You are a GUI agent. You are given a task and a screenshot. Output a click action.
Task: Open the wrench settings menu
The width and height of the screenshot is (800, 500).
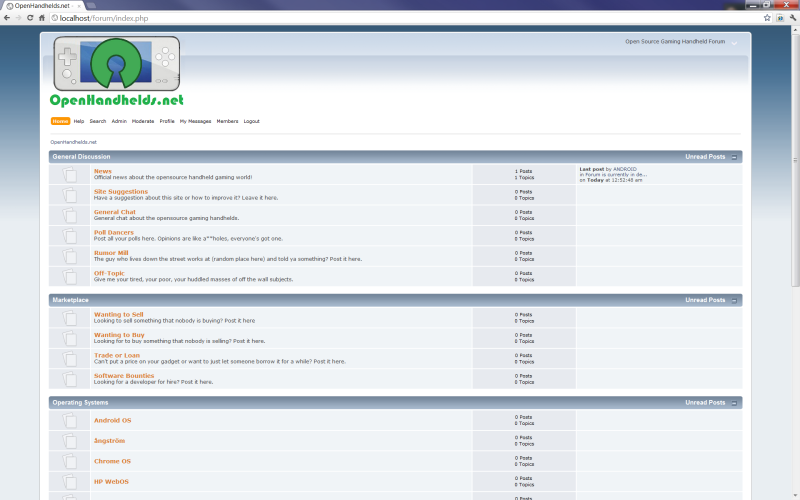tap(793, 18)
